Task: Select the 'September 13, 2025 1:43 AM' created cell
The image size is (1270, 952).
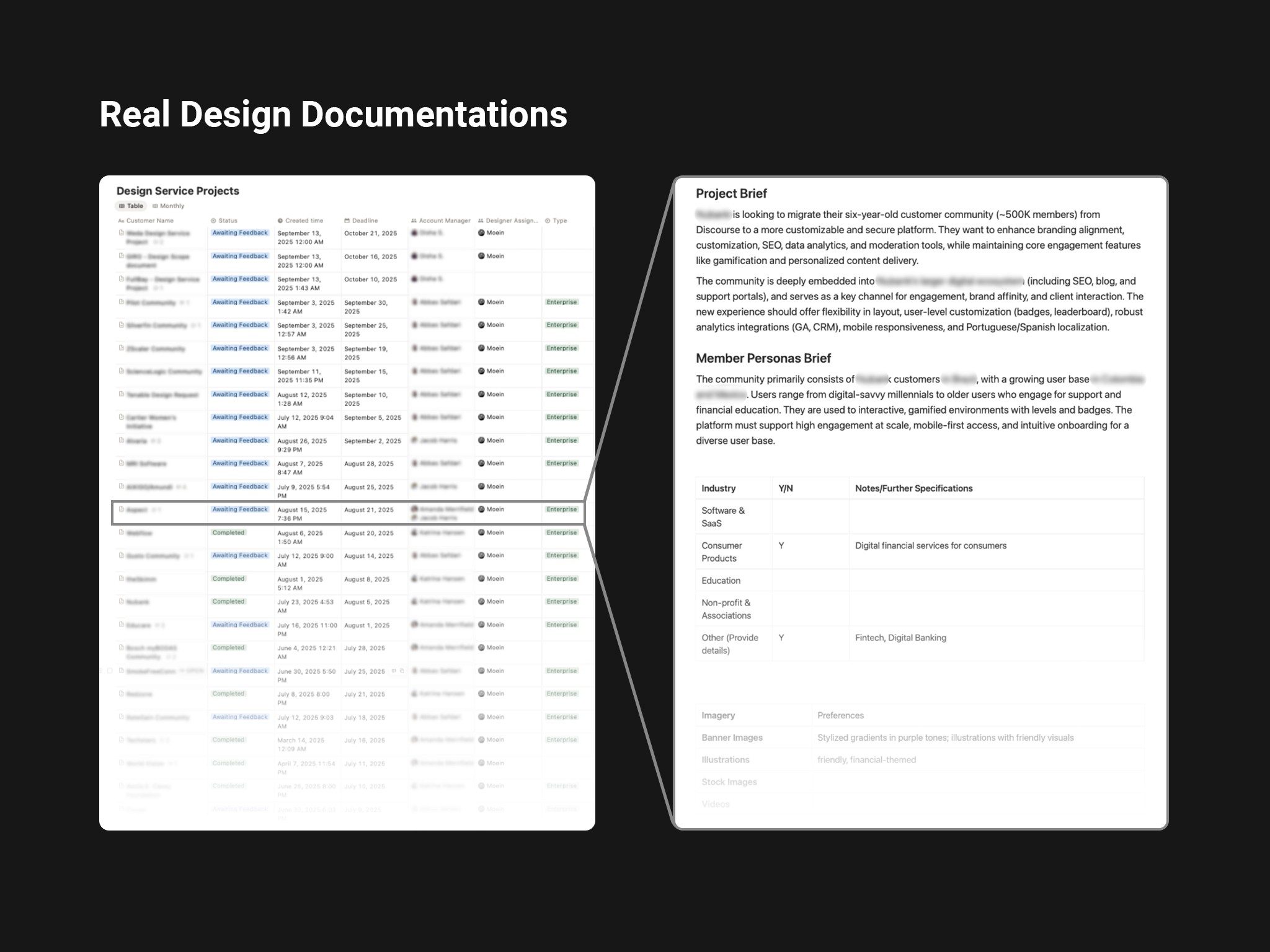Action: point(308,284)
